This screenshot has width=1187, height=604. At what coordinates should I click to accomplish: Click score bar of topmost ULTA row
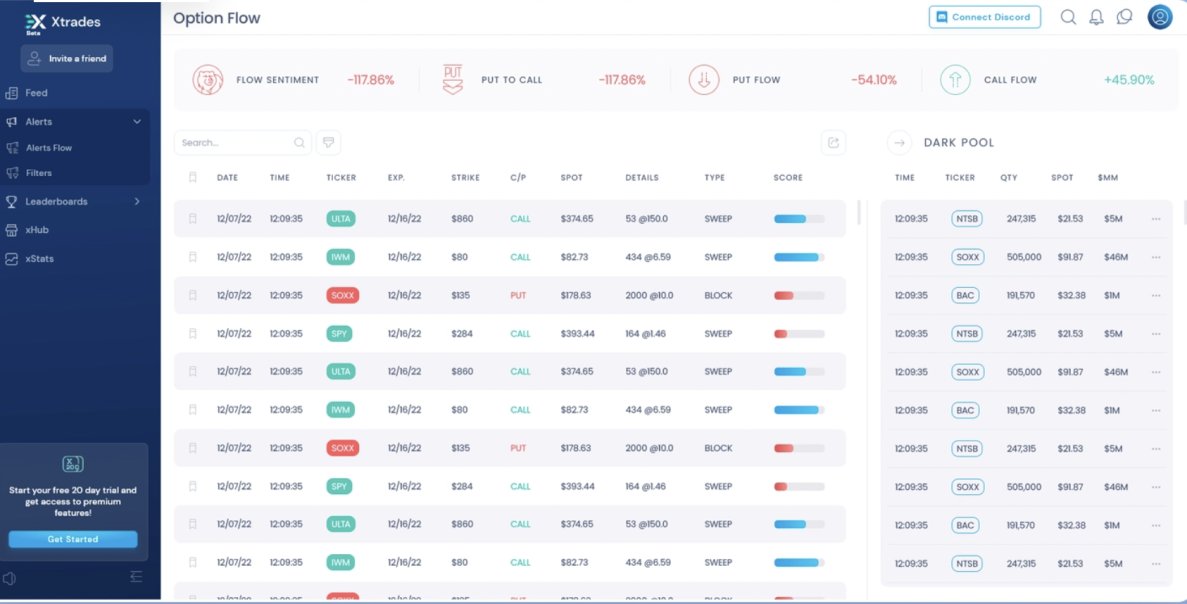(799, 219)
